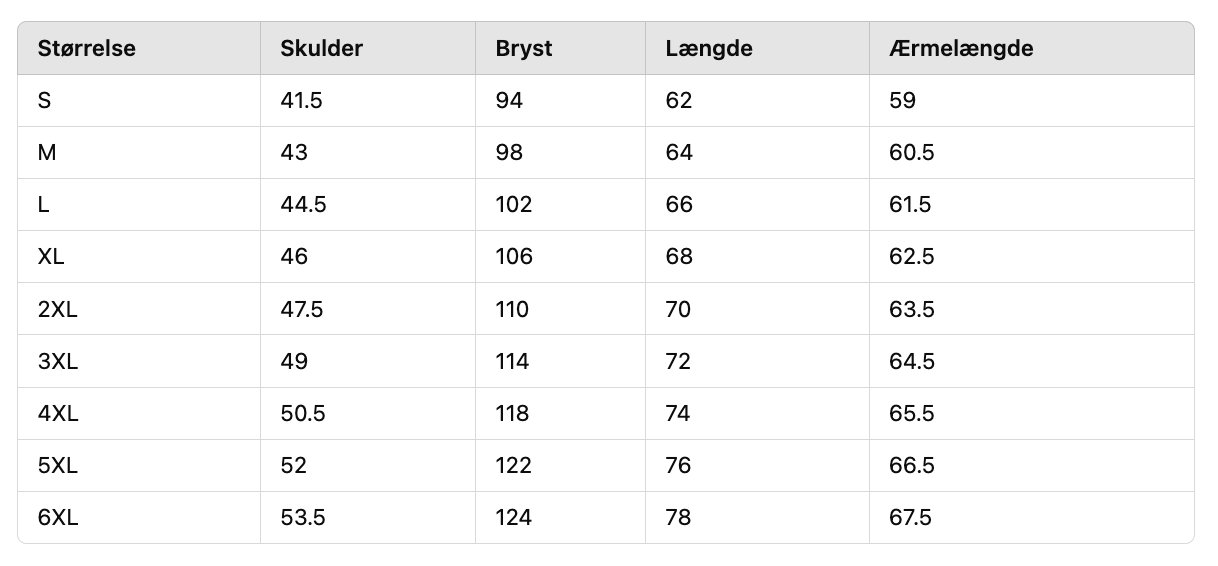This screenshot has height=566, width=1218.
Task: Click the 2XL size row label
Action: (x=57, y=309)
